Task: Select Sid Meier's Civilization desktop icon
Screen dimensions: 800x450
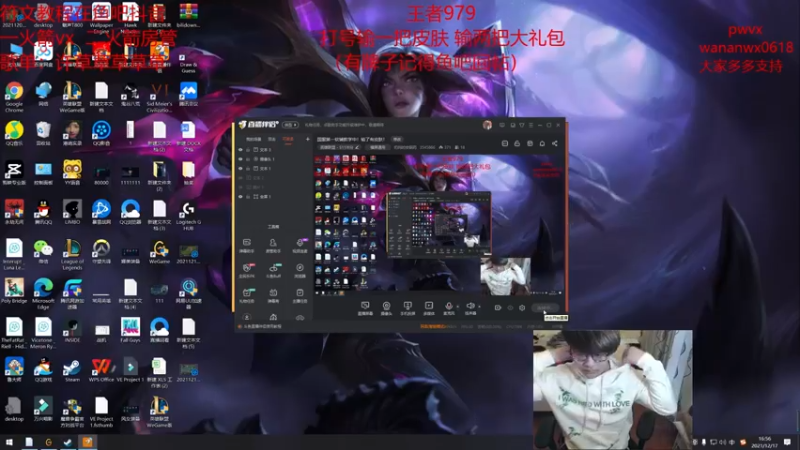Action: pos(159,98)
